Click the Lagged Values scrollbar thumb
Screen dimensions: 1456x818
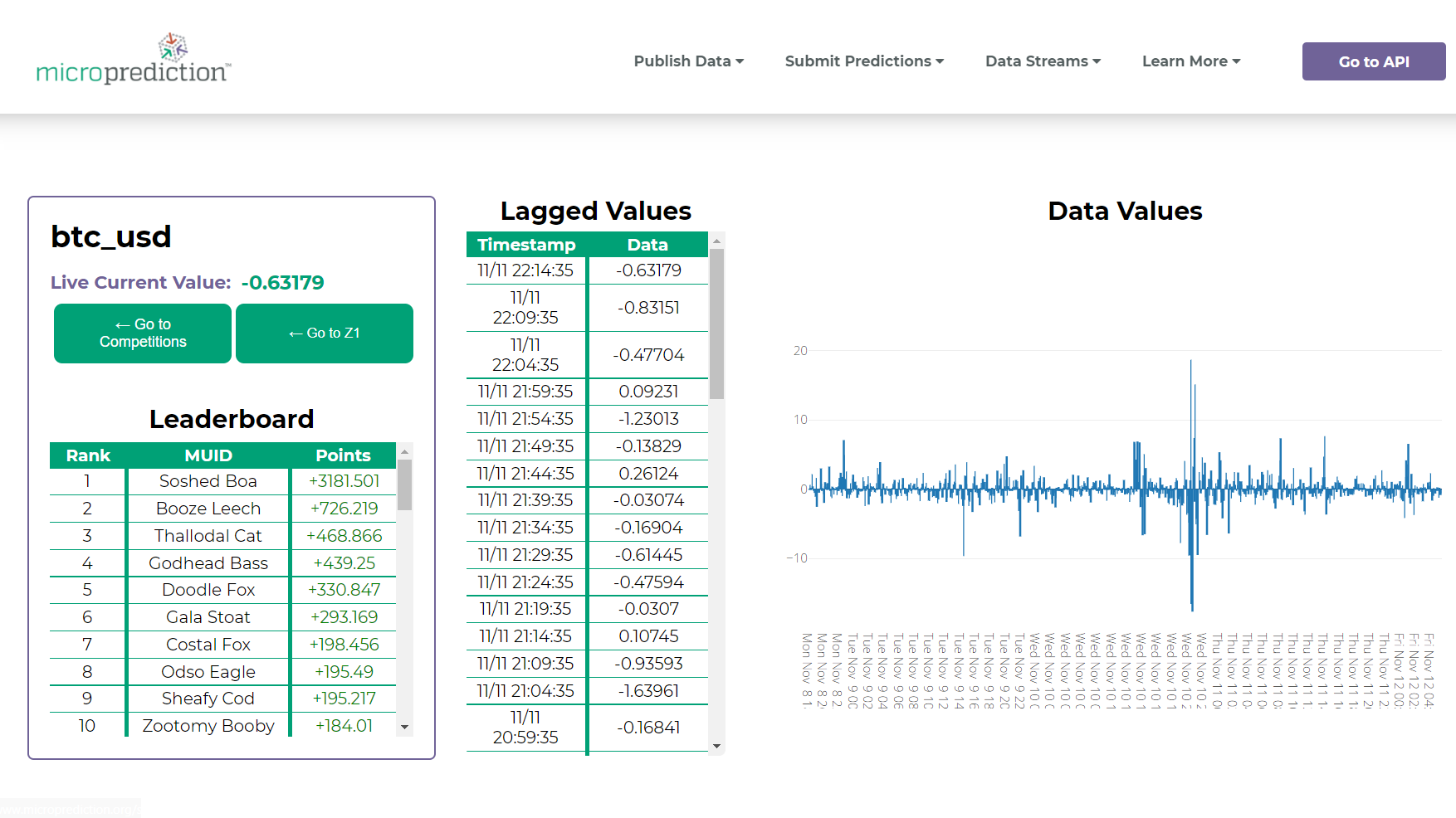(717, 324)
